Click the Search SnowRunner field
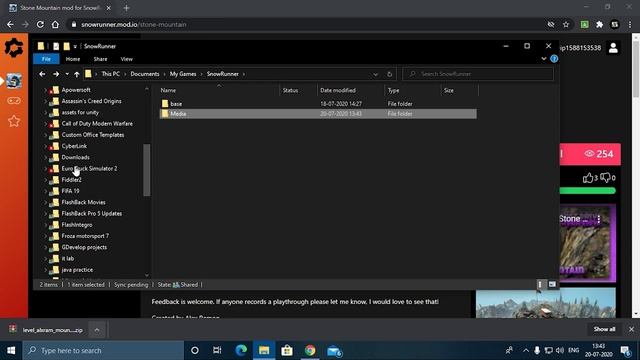 (x=478, y=74)
